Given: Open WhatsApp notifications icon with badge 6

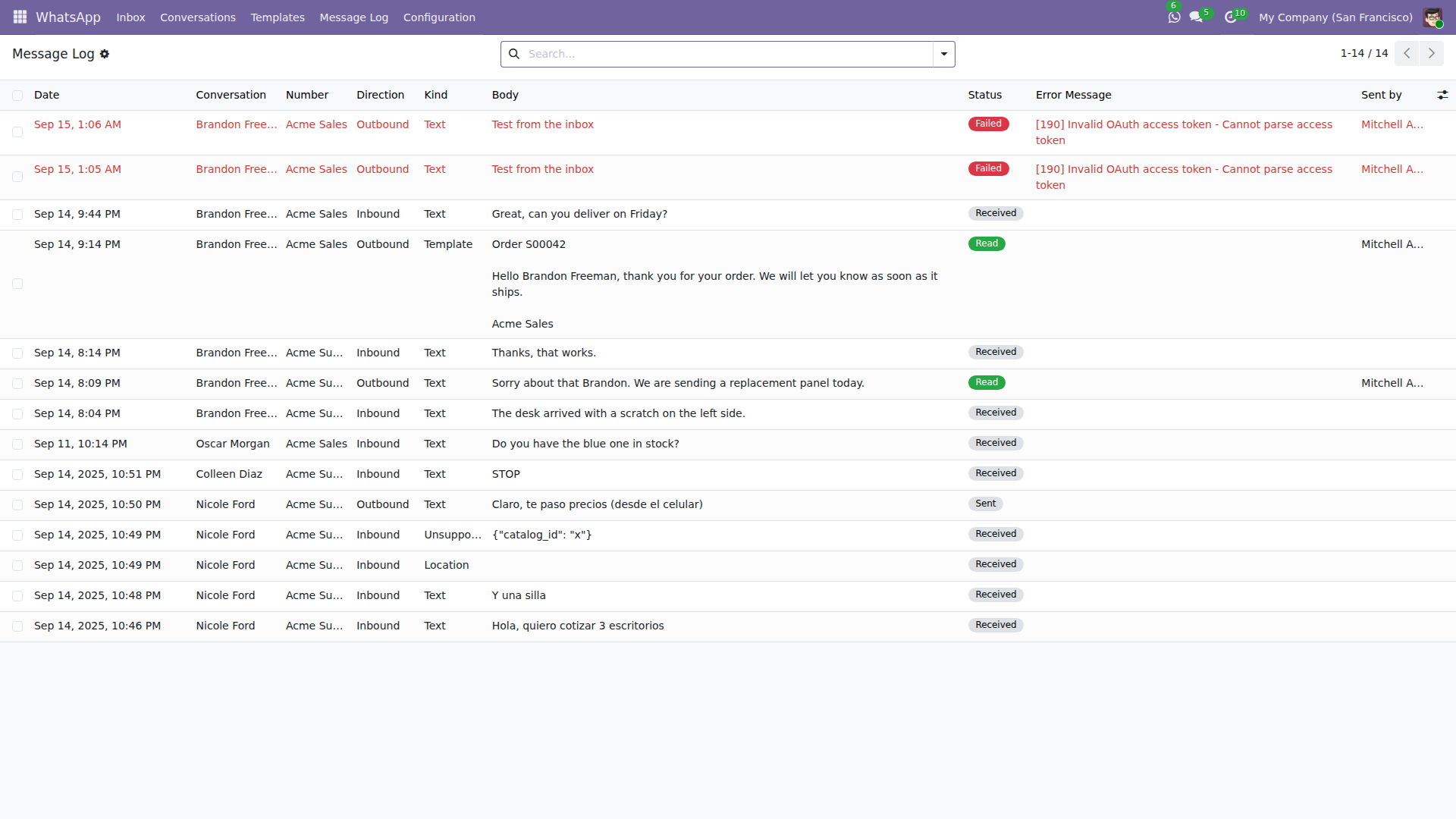Looking at the screenshot, I should coord(1174,17).
